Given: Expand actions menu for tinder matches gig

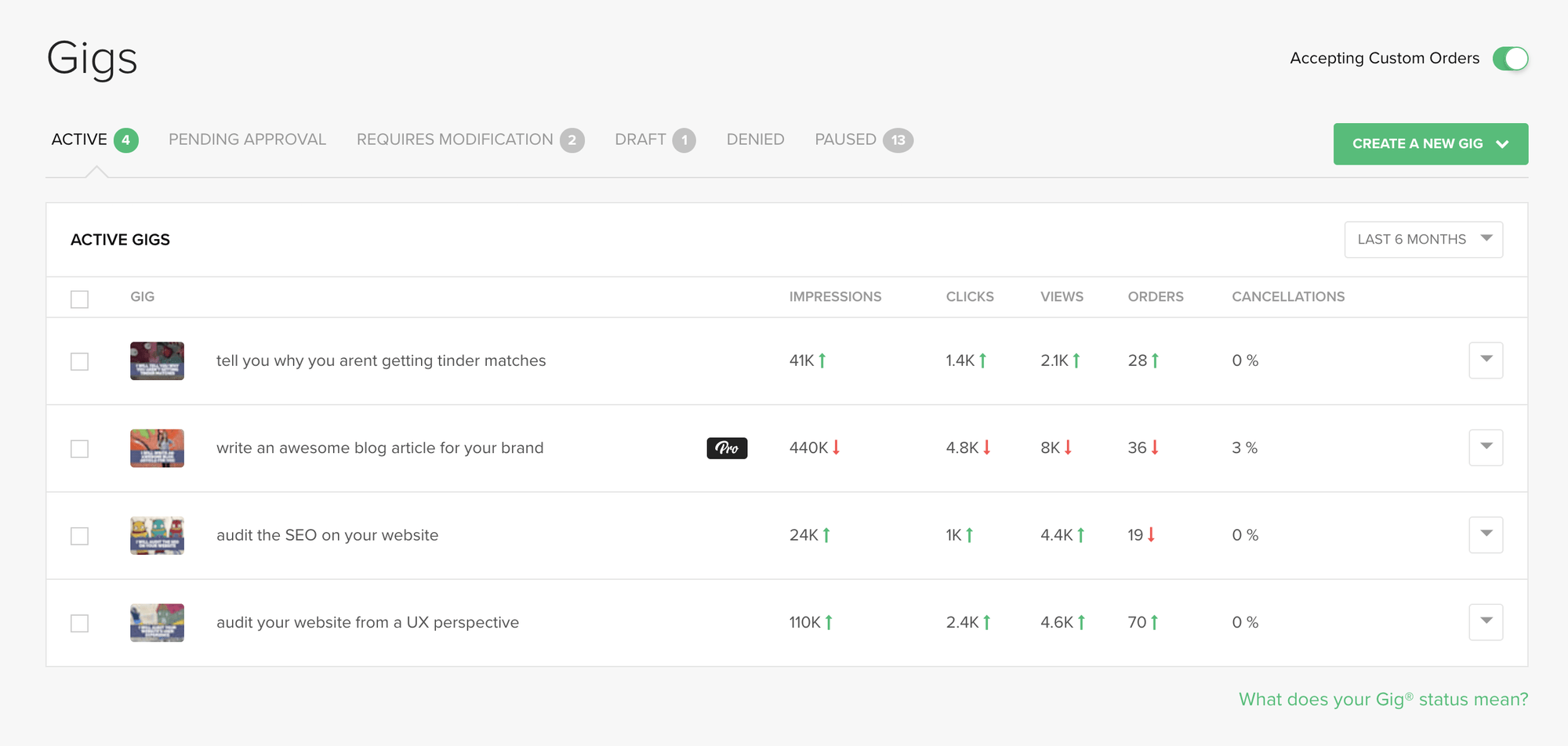Looking at the screenshot, I should (x=1486, y=360).
